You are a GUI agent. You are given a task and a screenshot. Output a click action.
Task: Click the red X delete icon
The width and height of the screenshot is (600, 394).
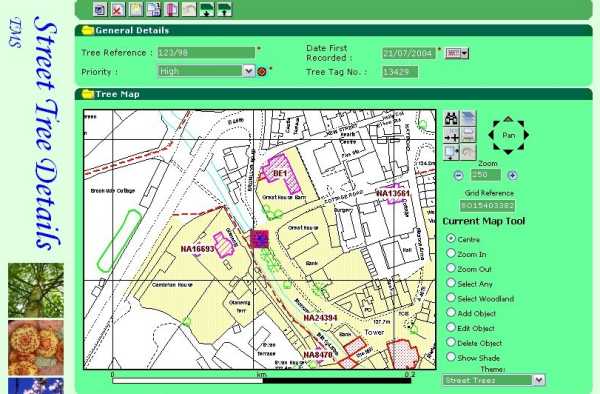point(117,9)
